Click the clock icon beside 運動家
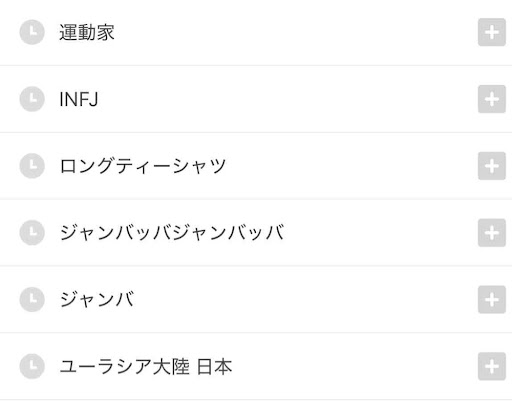512x401 pixels. tap(32, 32)
